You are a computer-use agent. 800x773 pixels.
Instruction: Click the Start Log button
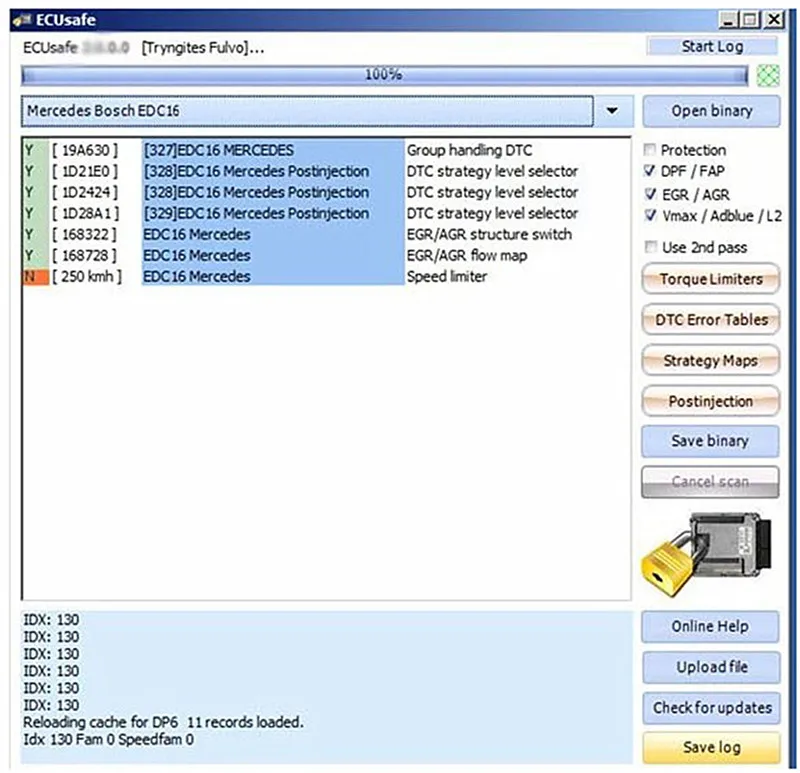(712, 46)
